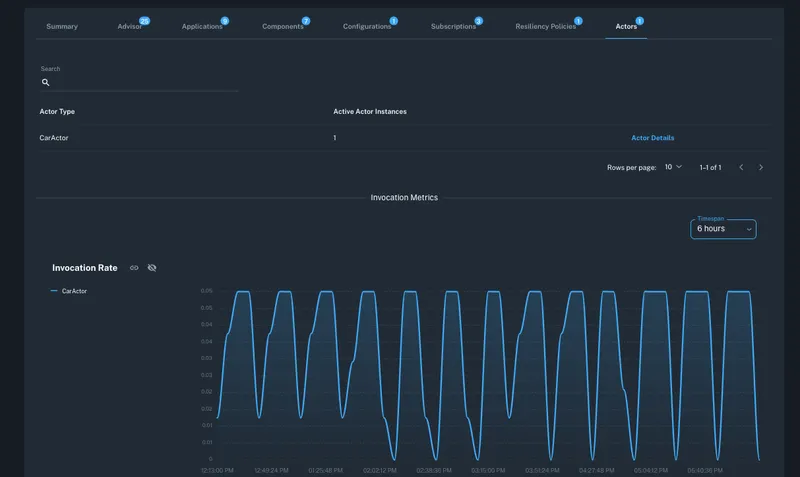Open the Actor Details link
The width and height of the screenshot is (800, 477).
652,137
